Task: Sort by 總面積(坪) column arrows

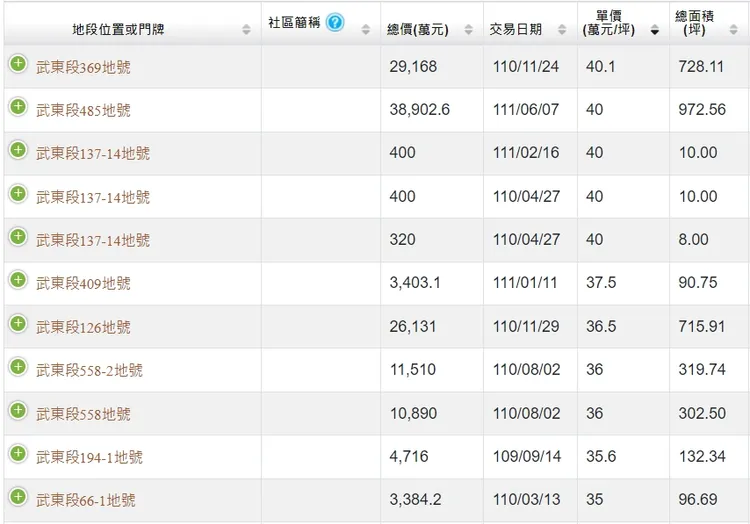Action: (734, 29)
